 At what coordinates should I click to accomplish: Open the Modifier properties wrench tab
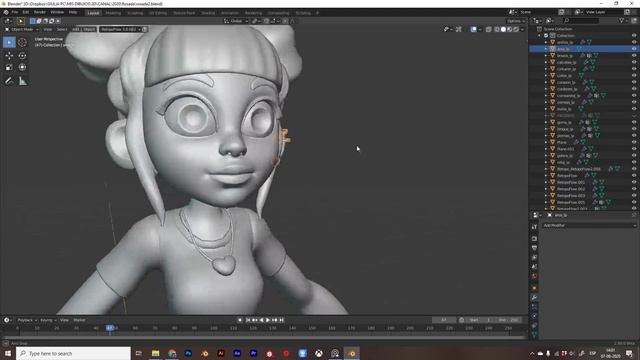(x=534, y=297)
